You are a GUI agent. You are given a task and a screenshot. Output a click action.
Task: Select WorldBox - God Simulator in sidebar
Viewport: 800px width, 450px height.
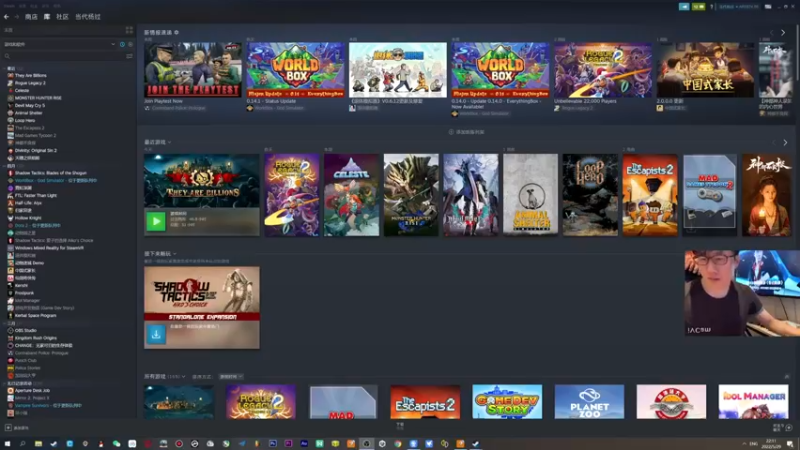tap(52, 180)
